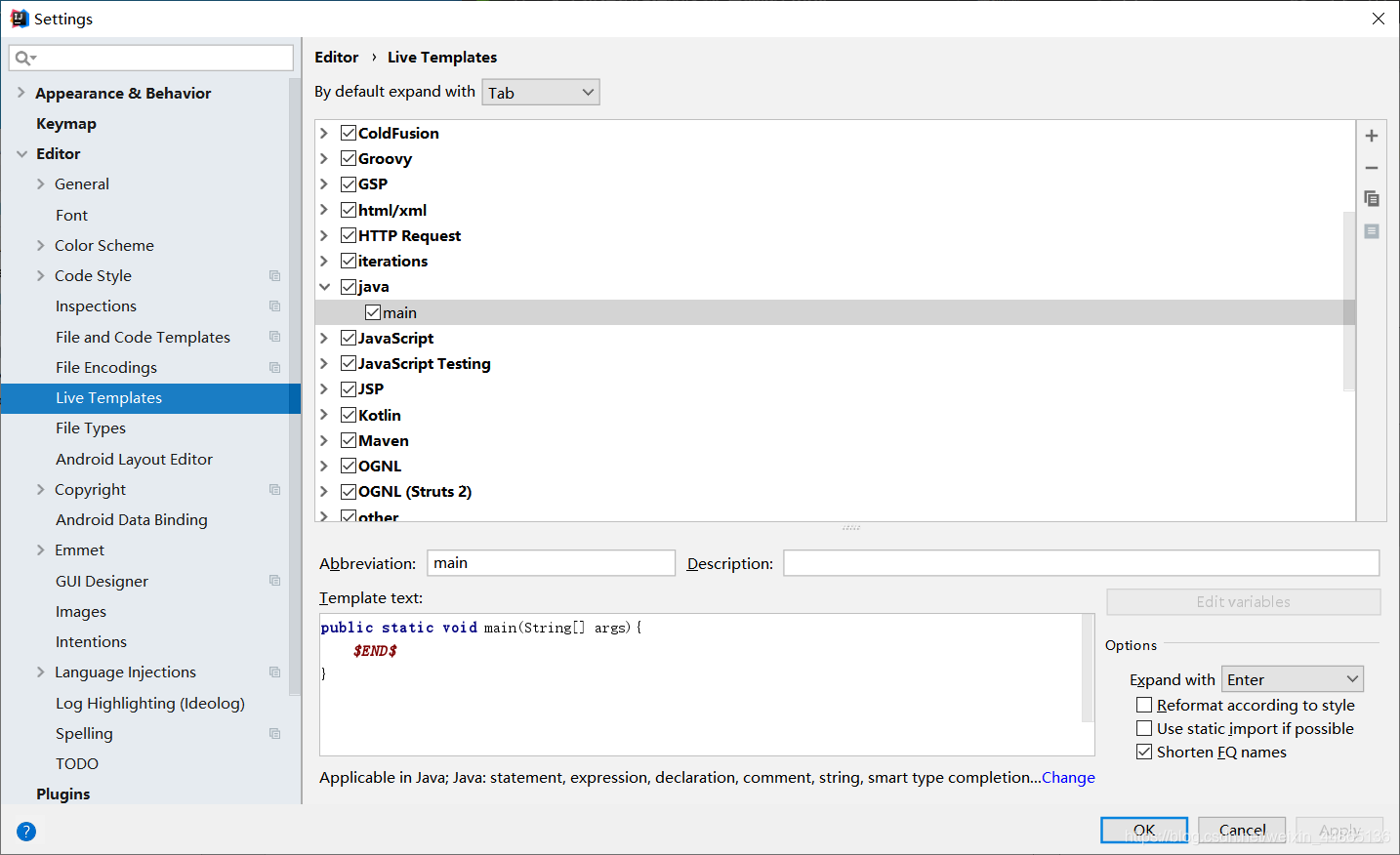Click project-level icon beside File and Code Templates
1400x855 pixels.
tap(275, 337)
